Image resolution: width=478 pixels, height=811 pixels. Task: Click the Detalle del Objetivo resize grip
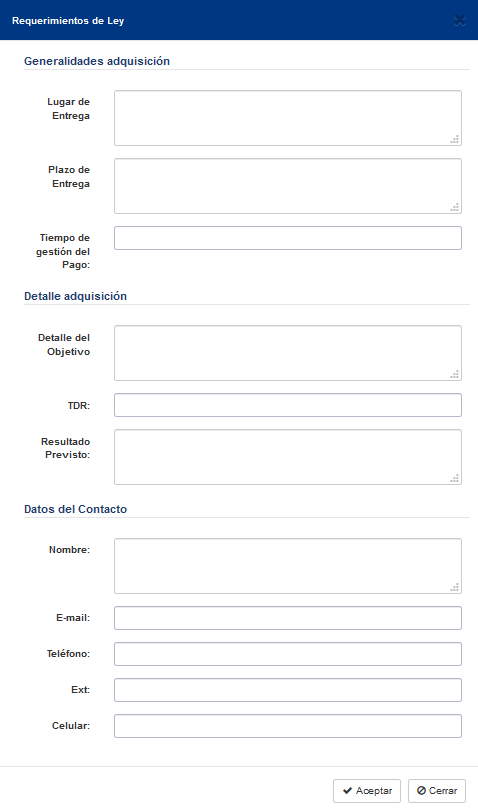(455, 374)
